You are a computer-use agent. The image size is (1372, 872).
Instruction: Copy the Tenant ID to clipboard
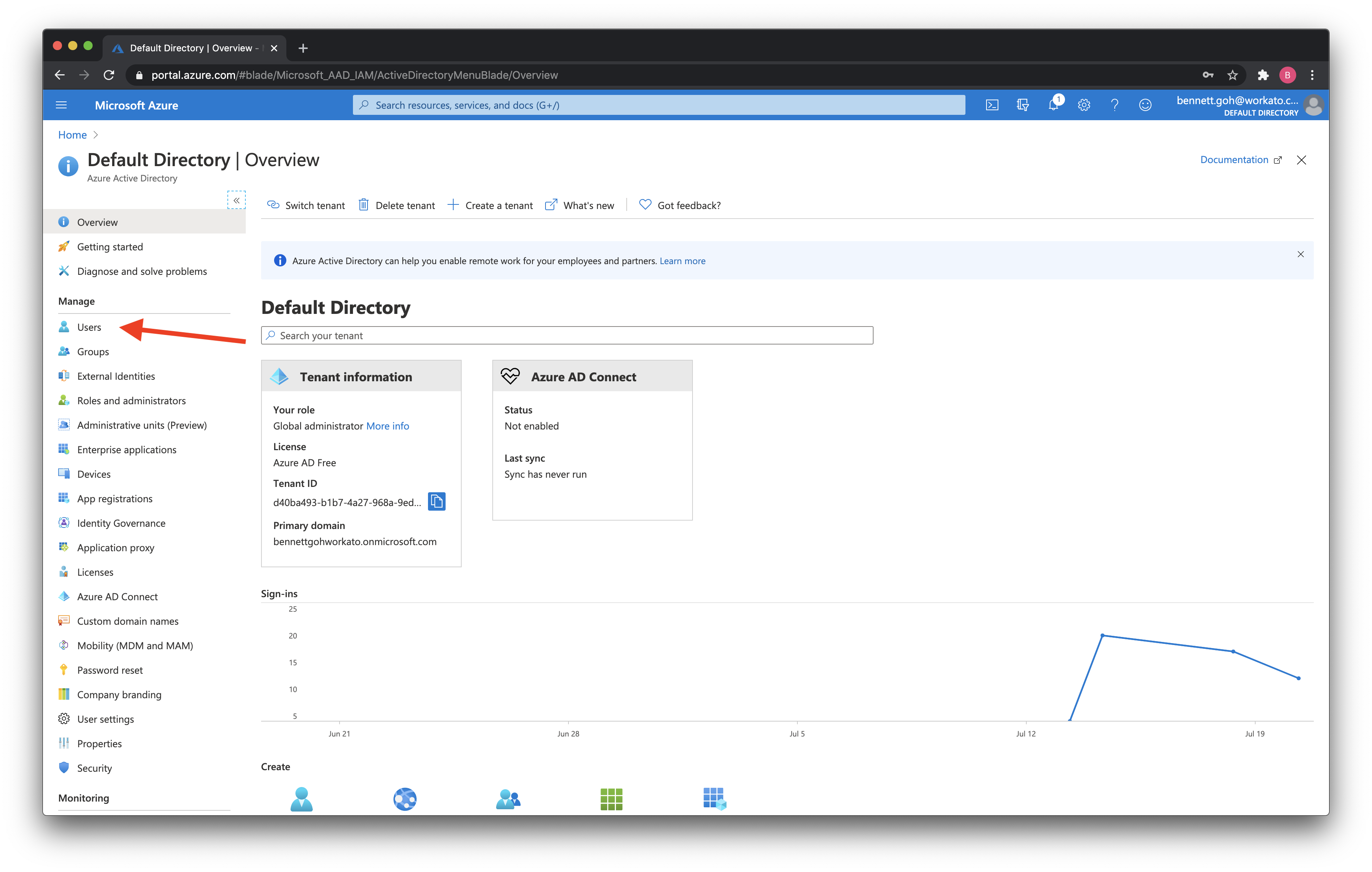pyautogui.click(x=436, y=501)
